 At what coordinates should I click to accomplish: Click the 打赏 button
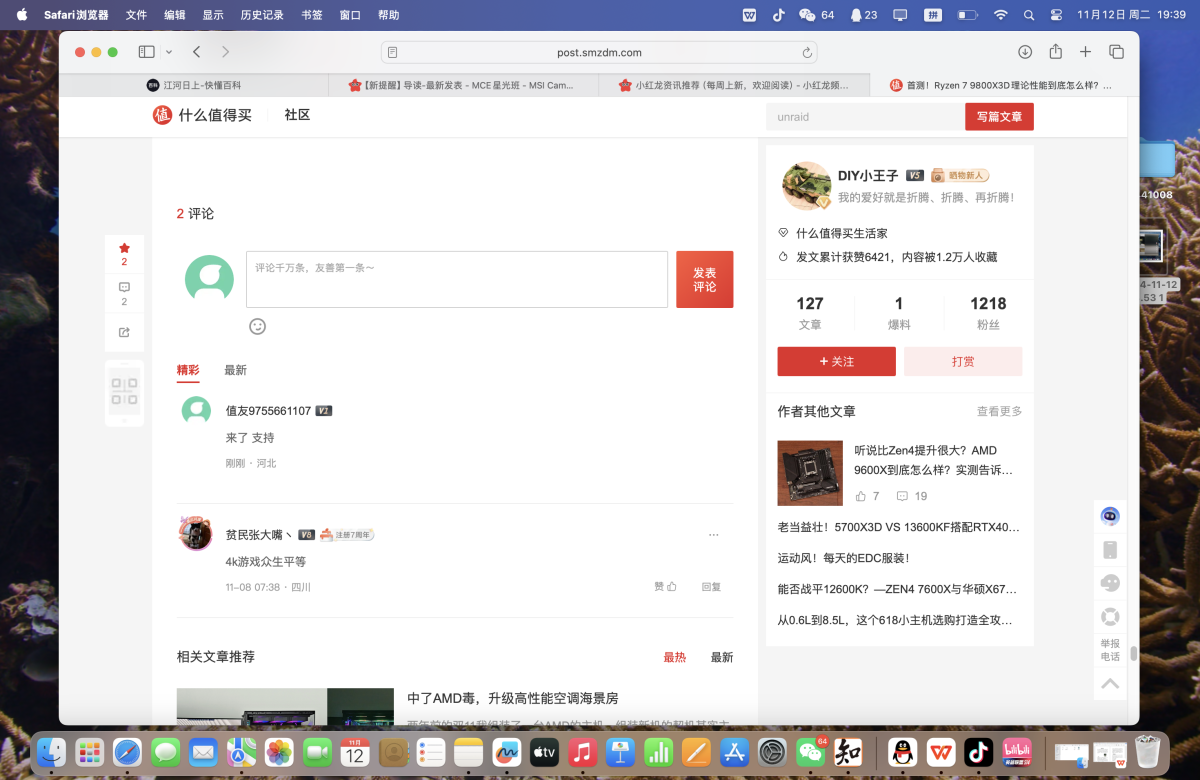pos(963,362)
